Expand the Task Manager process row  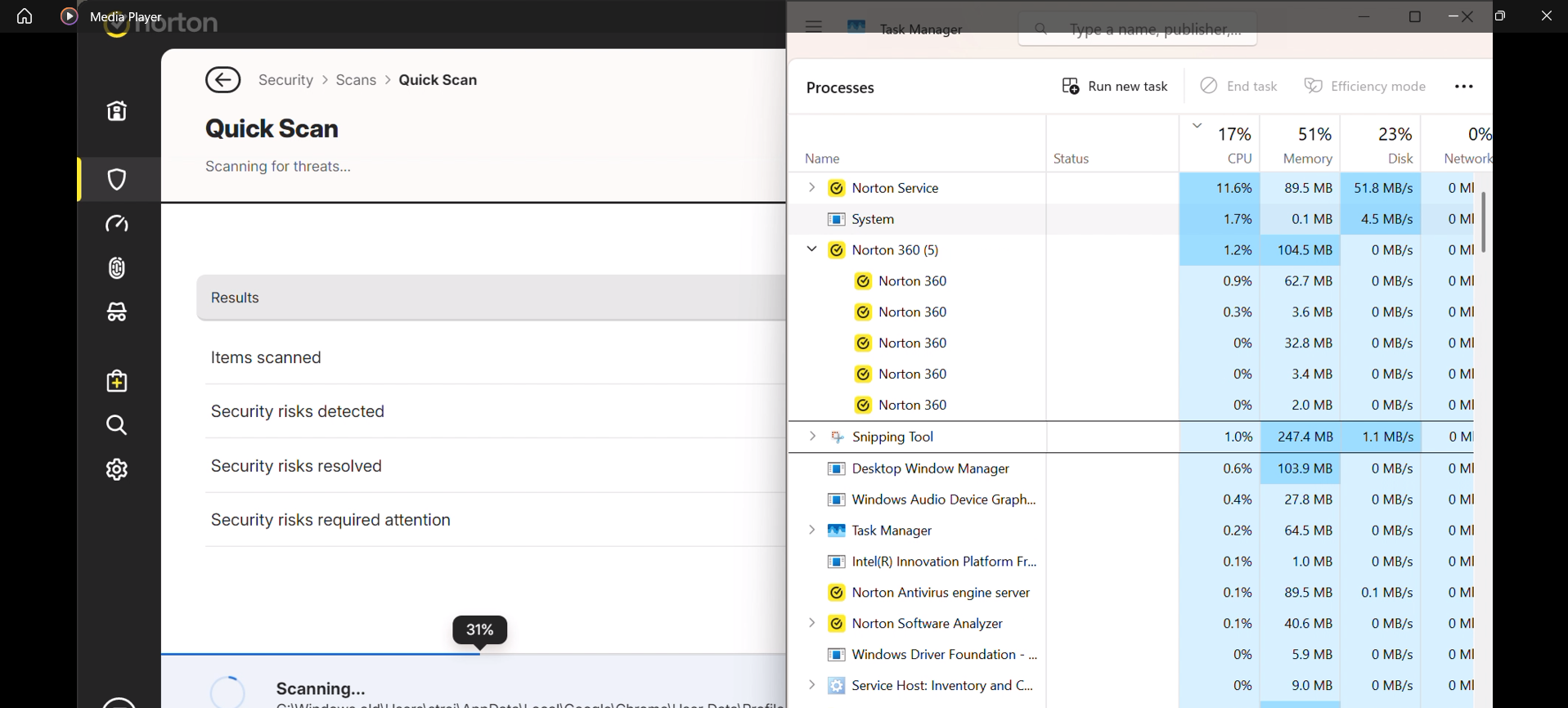(x=811, y=530)
